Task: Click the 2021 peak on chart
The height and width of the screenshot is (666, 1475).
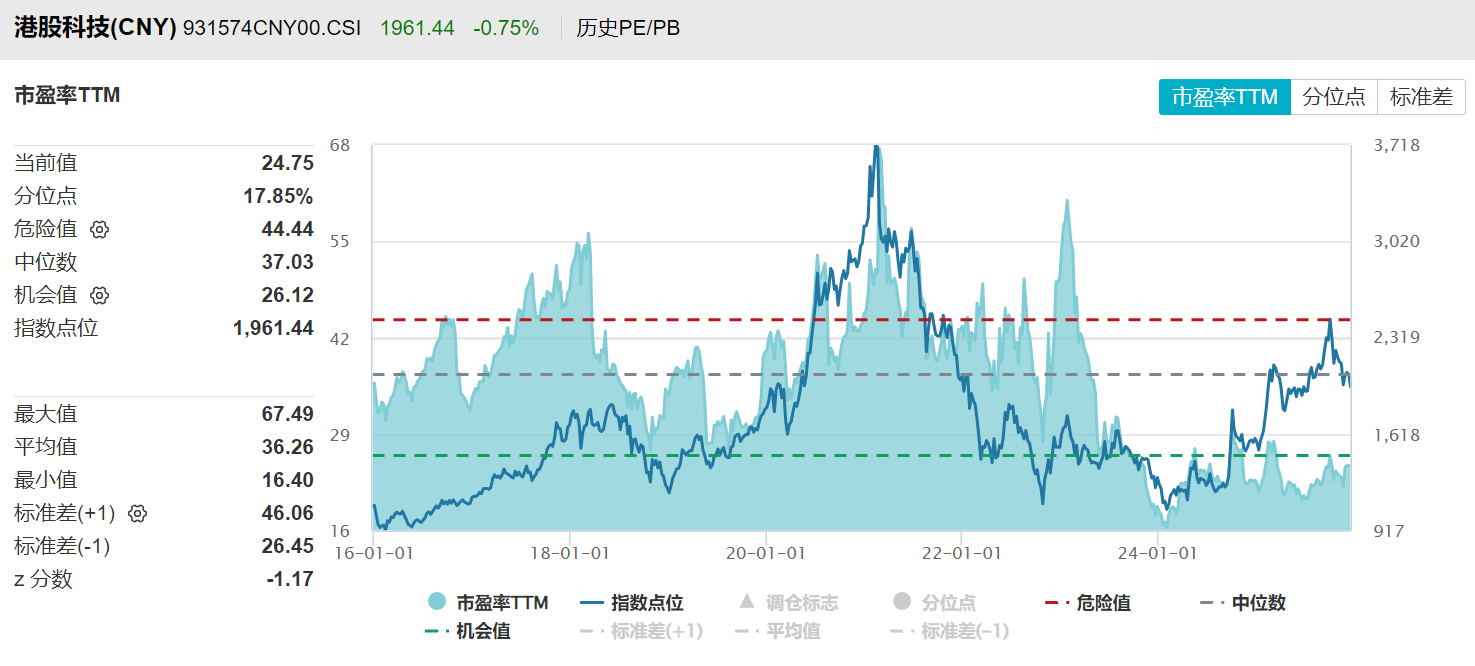Action: pos(876,148)
